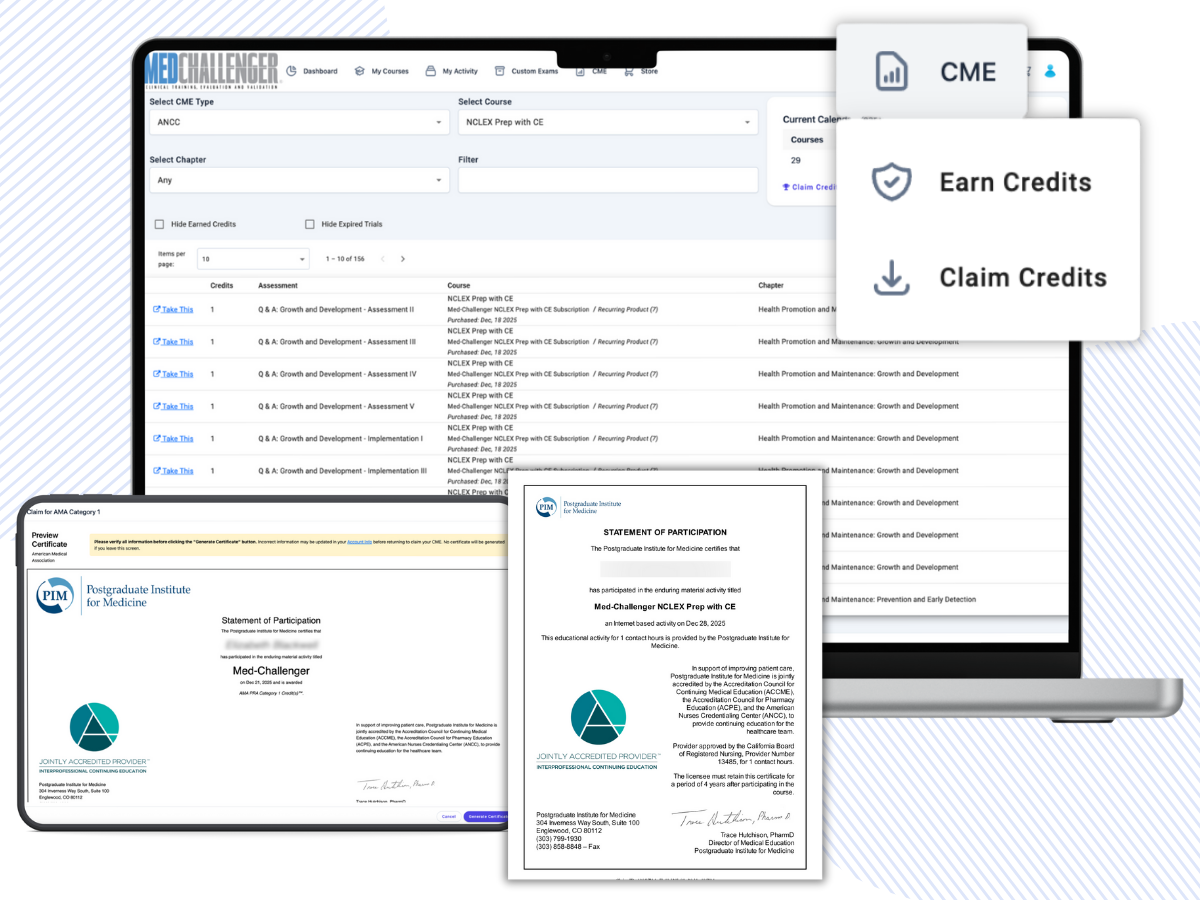Open the Custom Exams box icon
The height and width of the screenshot is (900, 1200).
[499, 71]
